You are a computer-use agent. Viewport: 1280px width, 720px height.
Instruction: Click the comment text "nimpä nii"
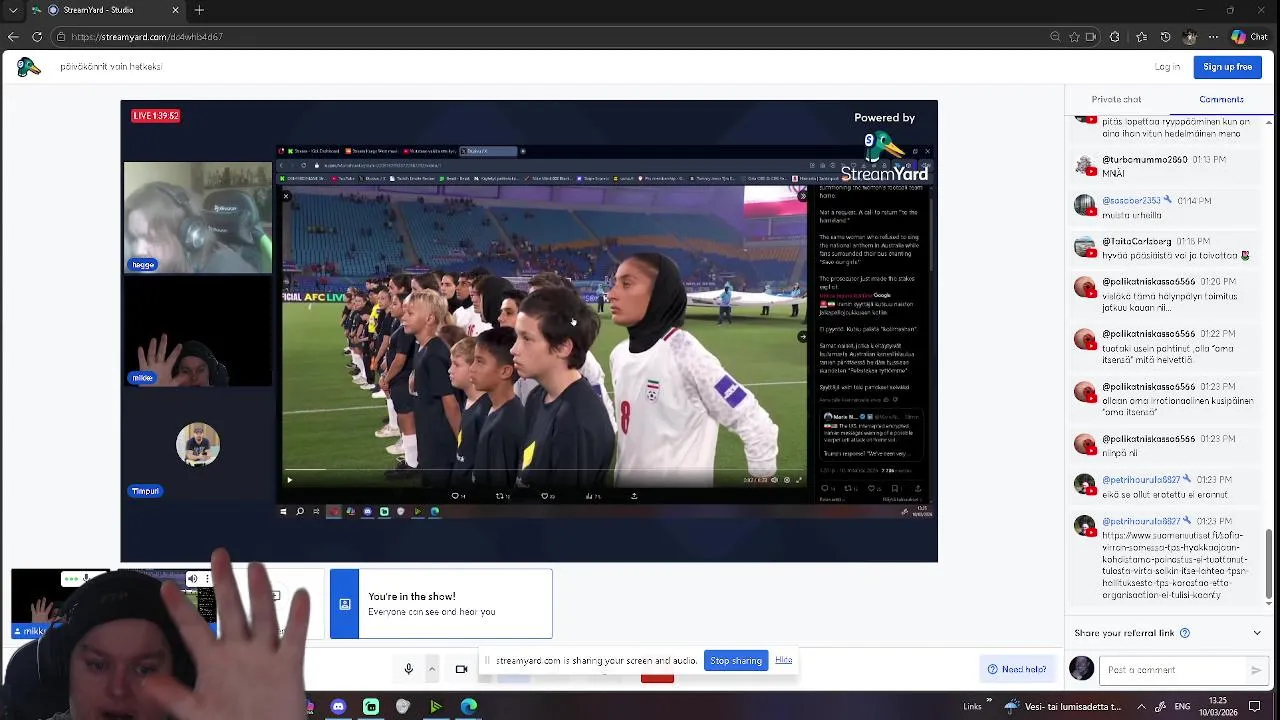click(x=1120, y=453)
